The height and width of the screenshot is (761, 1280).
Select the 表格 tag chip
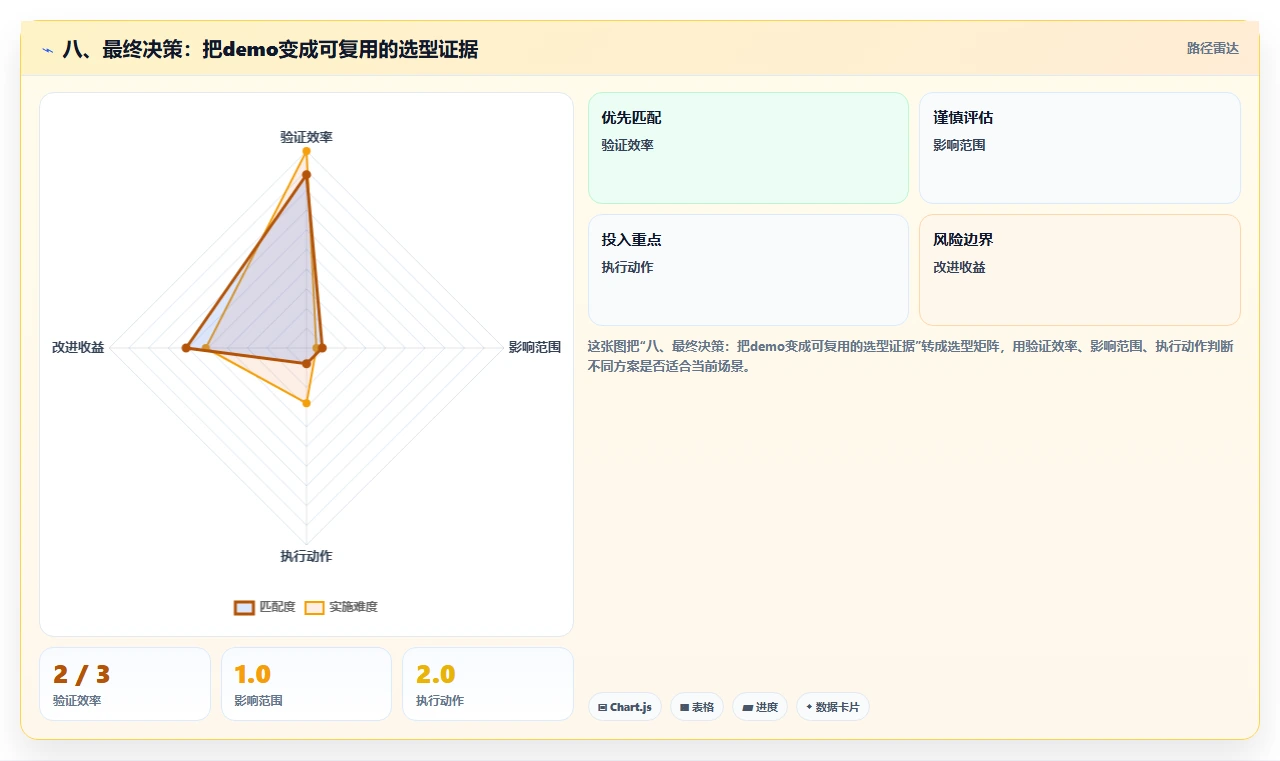coord(697,707)
